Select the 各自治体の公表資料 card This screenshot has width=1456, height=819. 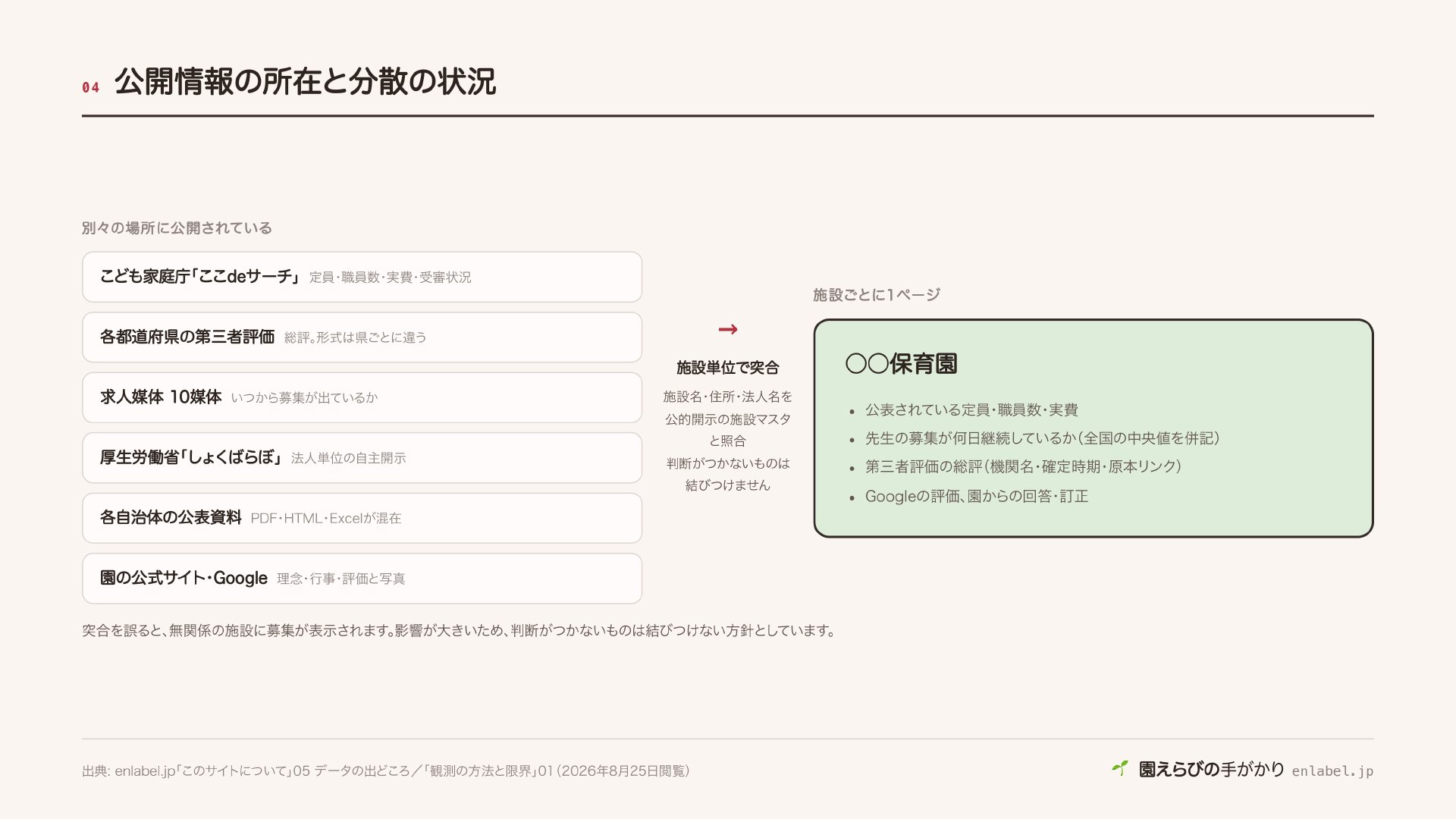(362, 518)
